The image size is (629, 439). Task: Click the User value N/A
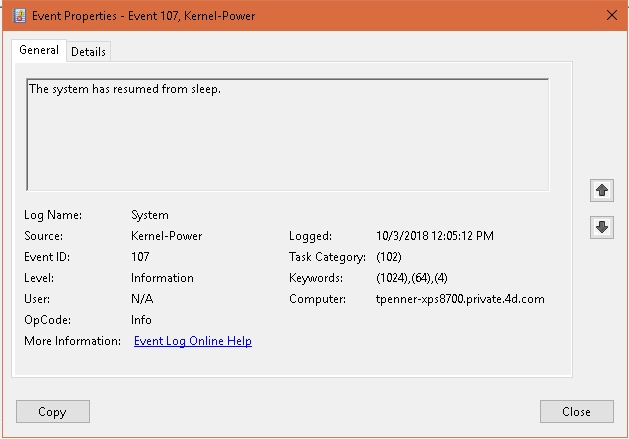[x=142, y=299]
